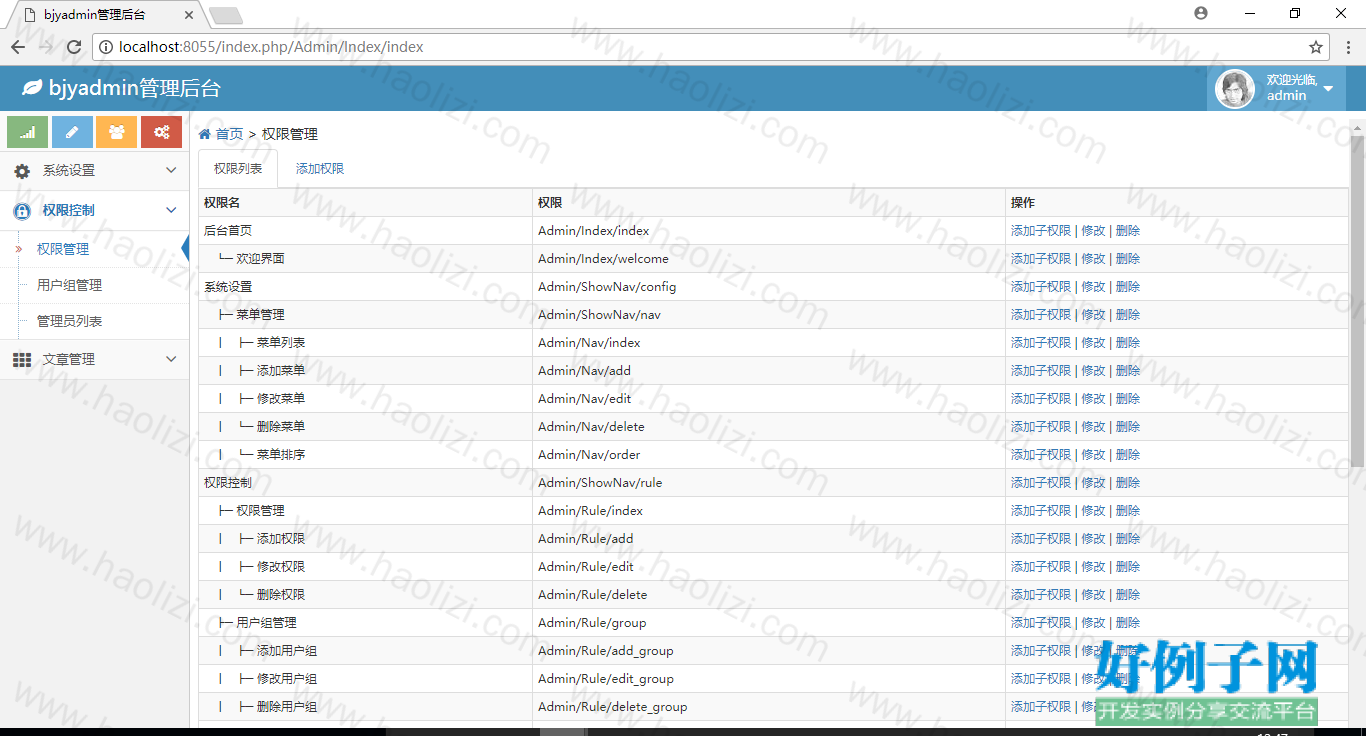Expand the 系统设置 menu chevron
This screenshot has width=1366, height=736.
point(171,171)
